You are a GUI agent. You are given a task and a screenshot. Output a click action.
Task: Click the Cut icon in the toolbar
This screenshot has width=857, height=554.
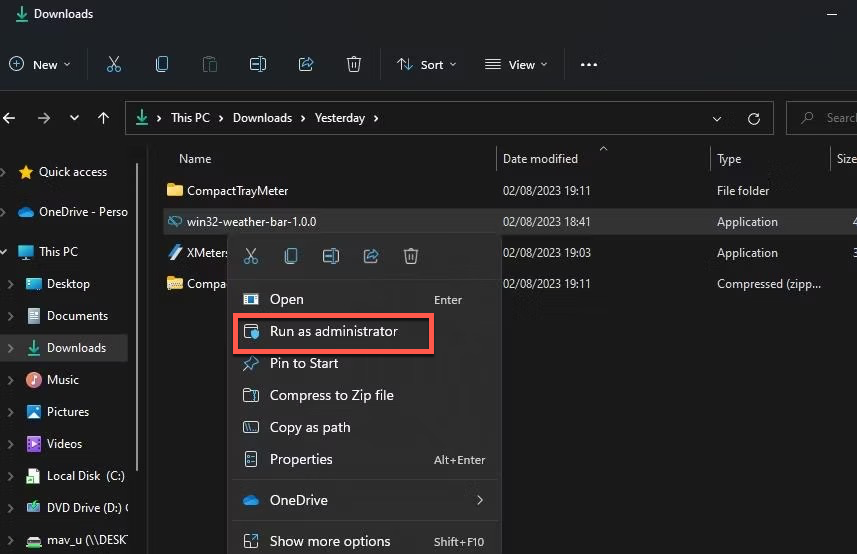[113, 64]
